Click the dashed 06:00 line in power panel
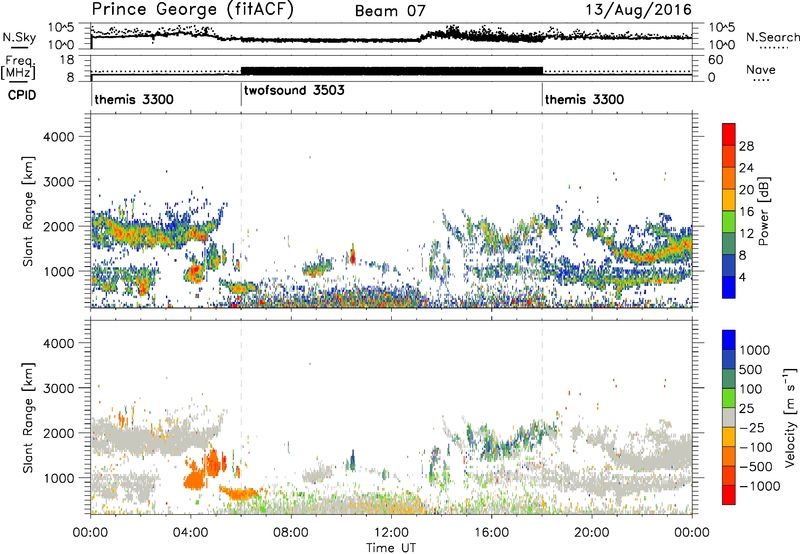The image size is (800, 554). click(241, 210)
